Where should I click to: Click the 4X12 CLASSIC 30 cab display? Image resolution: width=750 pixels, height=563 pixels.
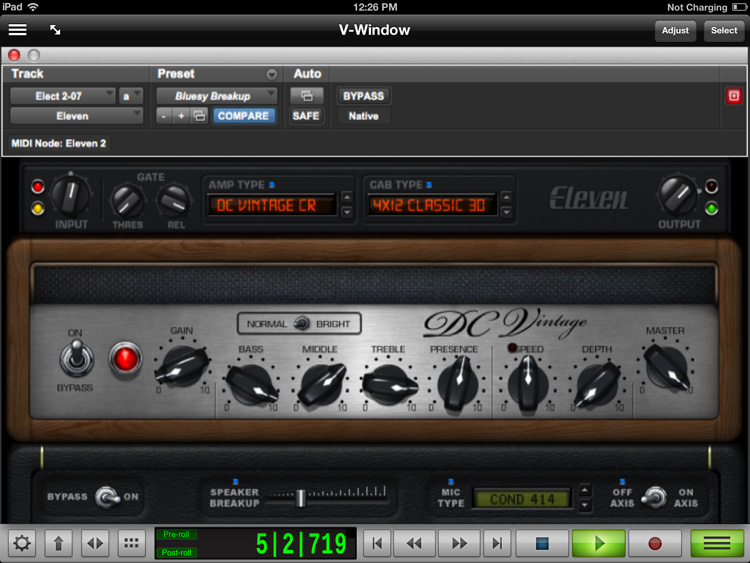click(431, 205)
